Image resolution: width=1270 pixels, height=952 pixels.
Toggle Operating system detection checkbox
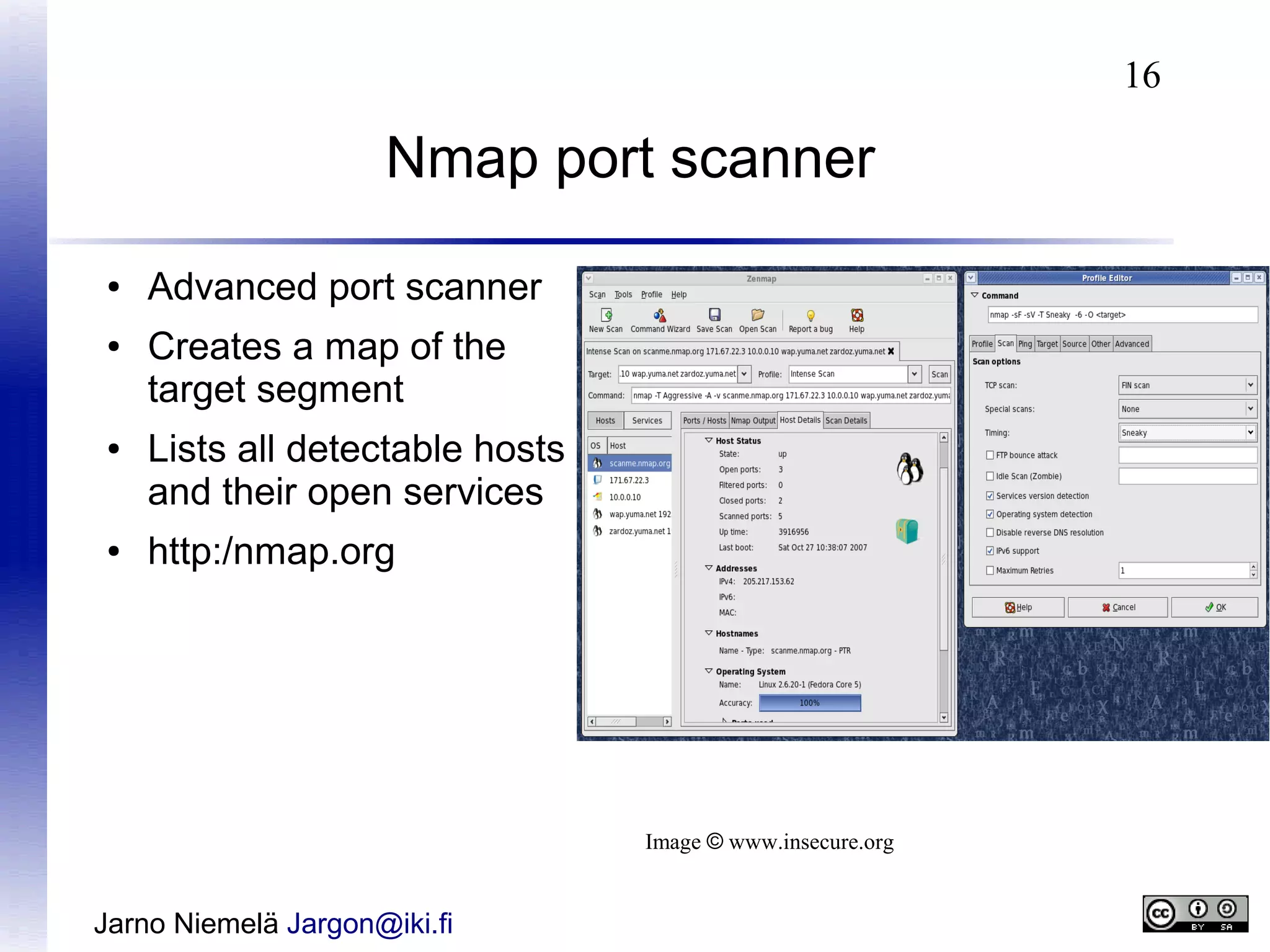click(x=990, y=514)
